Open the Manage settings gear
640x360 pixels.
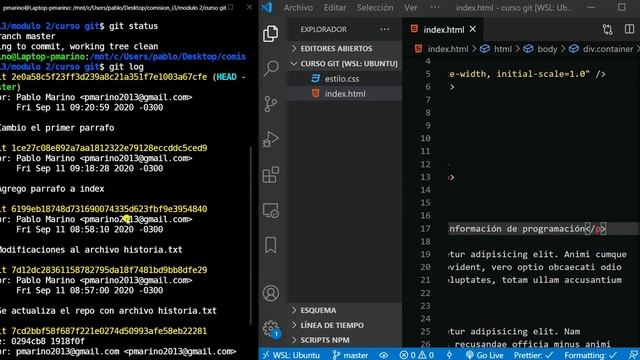271,329
